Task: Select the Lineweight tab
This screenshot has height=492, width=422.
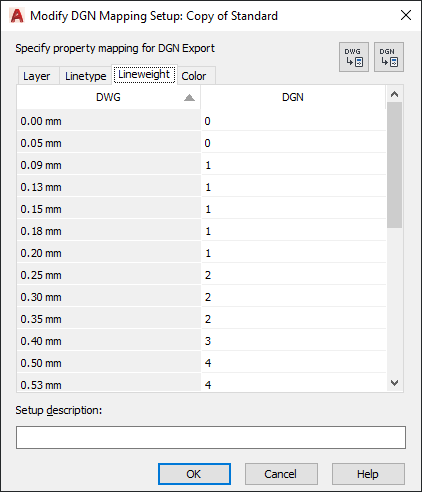Action: click(144, 74)
